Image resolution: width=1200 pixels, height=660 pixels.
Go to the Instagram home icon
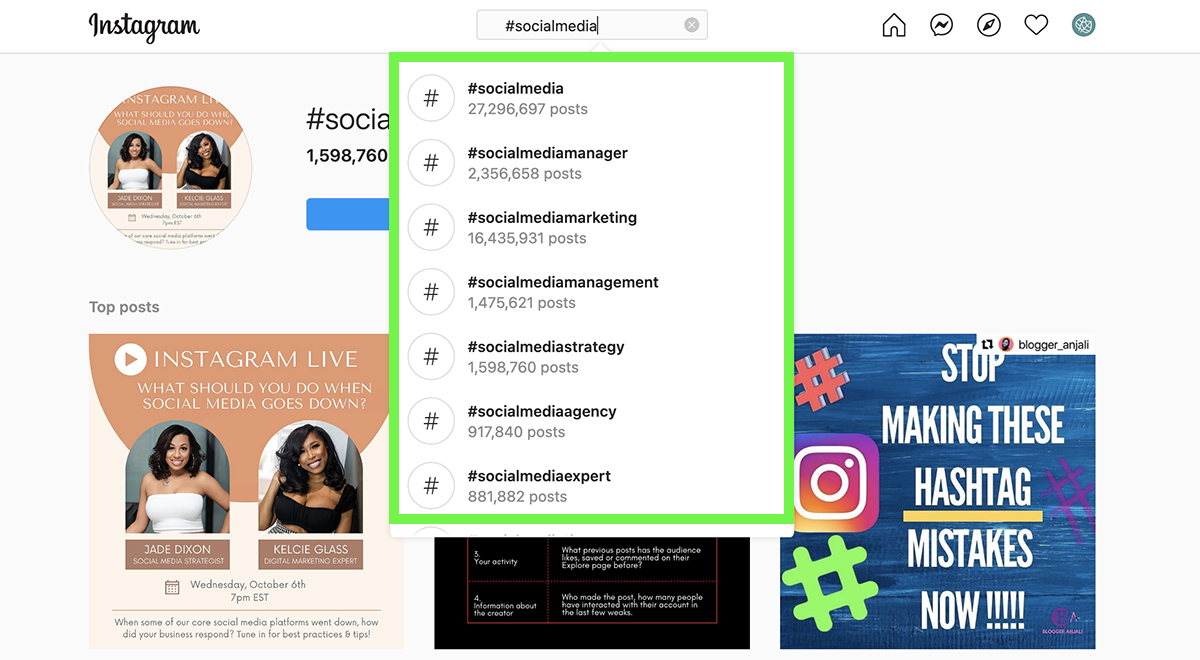pos(894,26)
